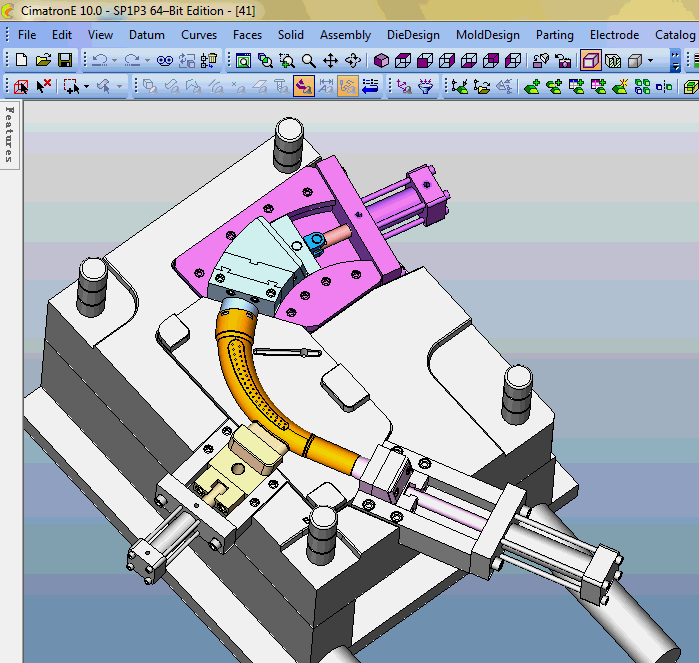
Task: Open the Electrode menu
Action: click(x=614, y=35)
